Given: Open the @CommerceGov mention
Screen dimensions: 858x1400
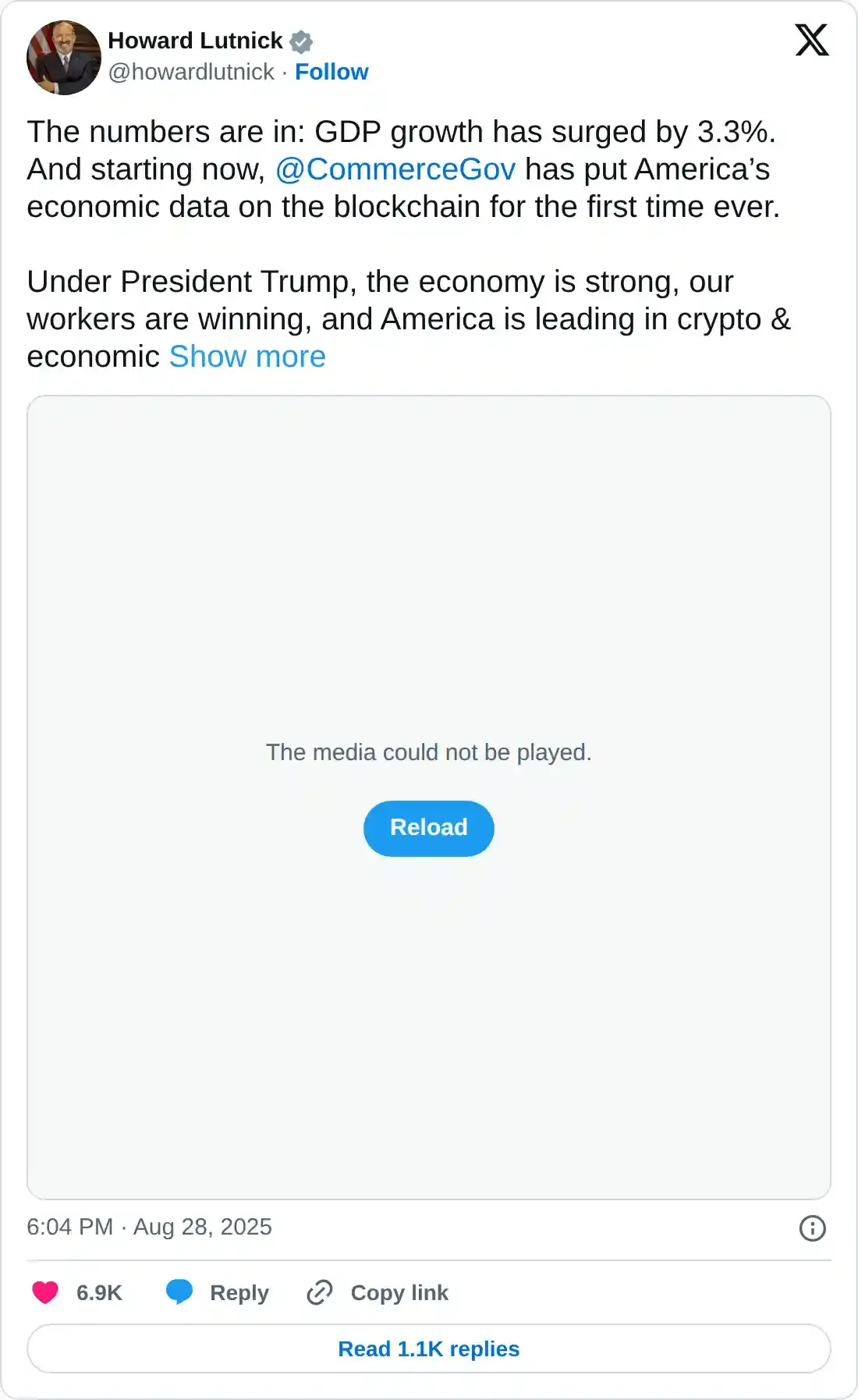Looking at the screenshot, I should point(395,169).
